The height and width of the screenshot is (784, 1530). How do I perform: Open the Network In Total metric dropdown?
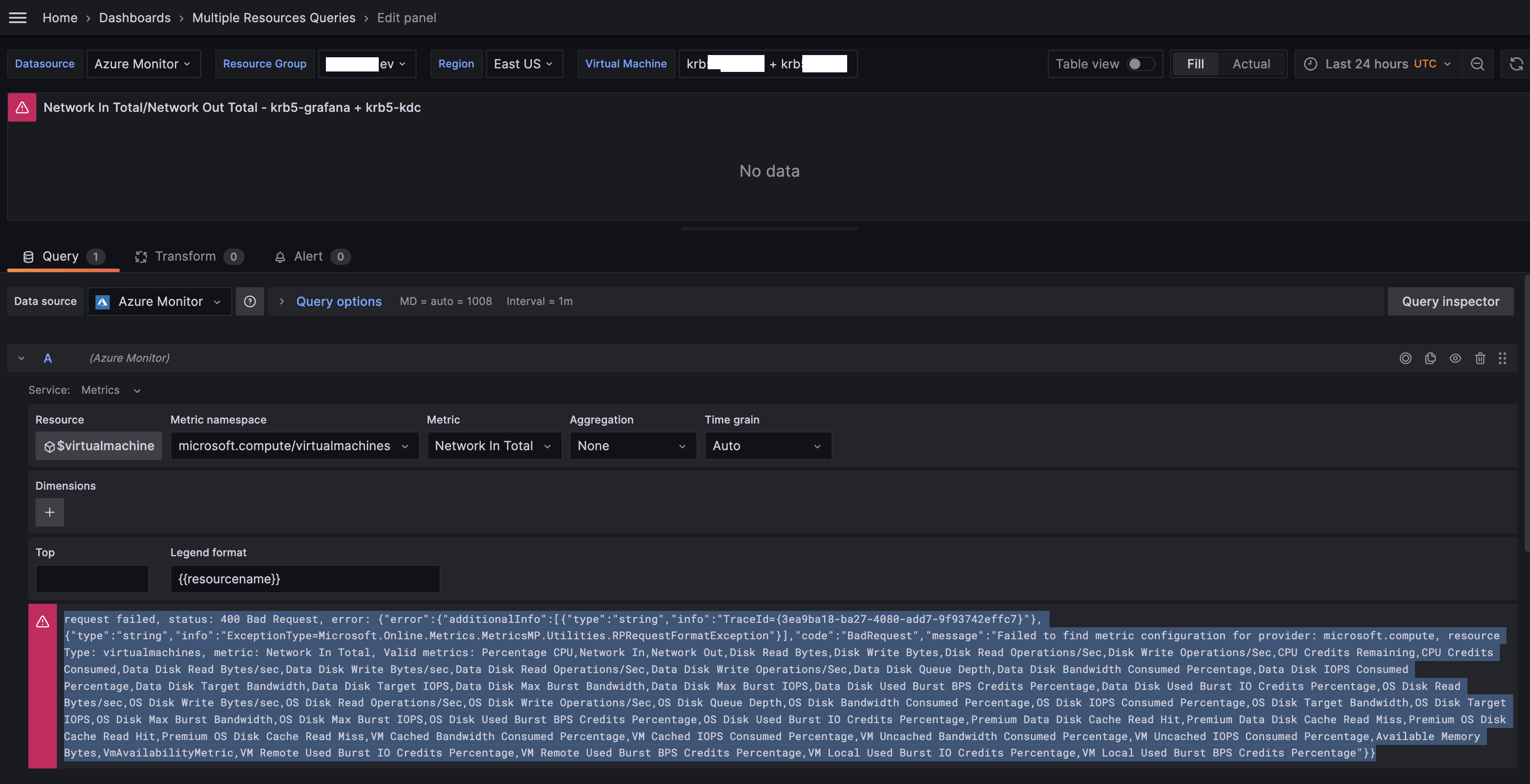click(x=494, y=445)
